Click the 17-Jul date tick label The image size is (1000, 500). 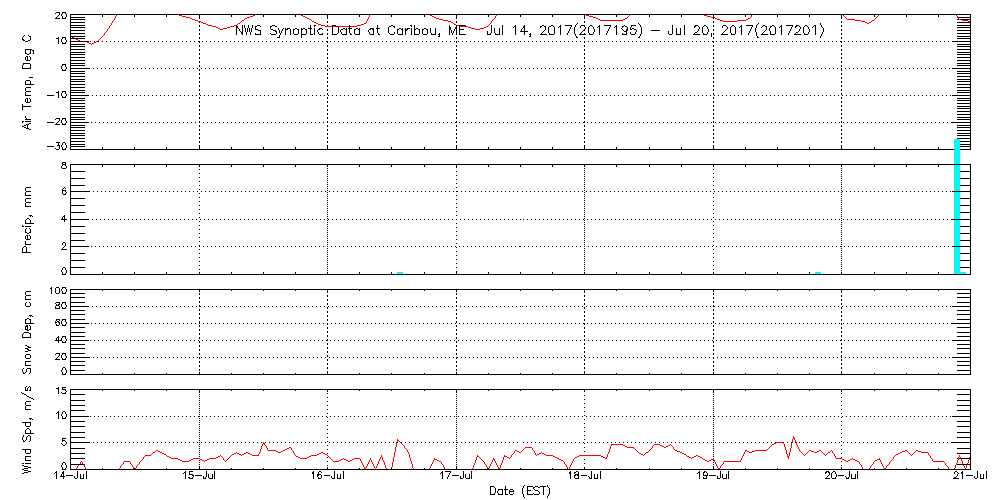click(x=456, y=477)
